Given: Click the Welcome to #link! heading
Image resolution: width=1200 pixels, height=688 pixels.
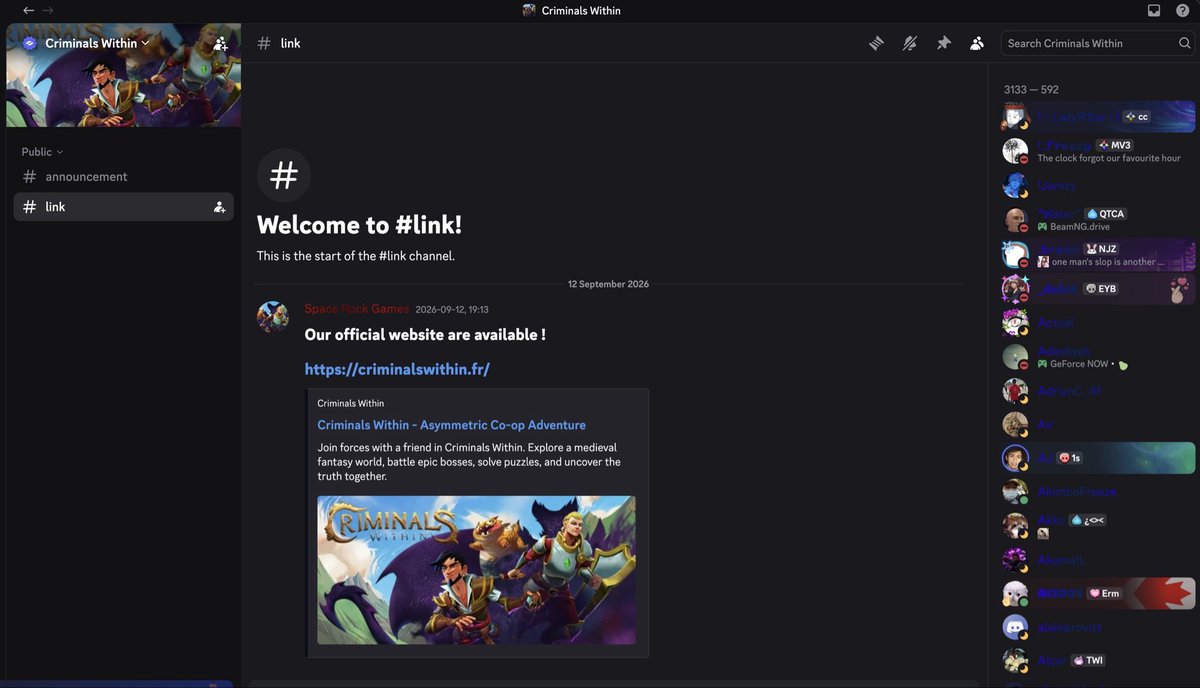Looking at the screenshot, I should coord(359,225).
